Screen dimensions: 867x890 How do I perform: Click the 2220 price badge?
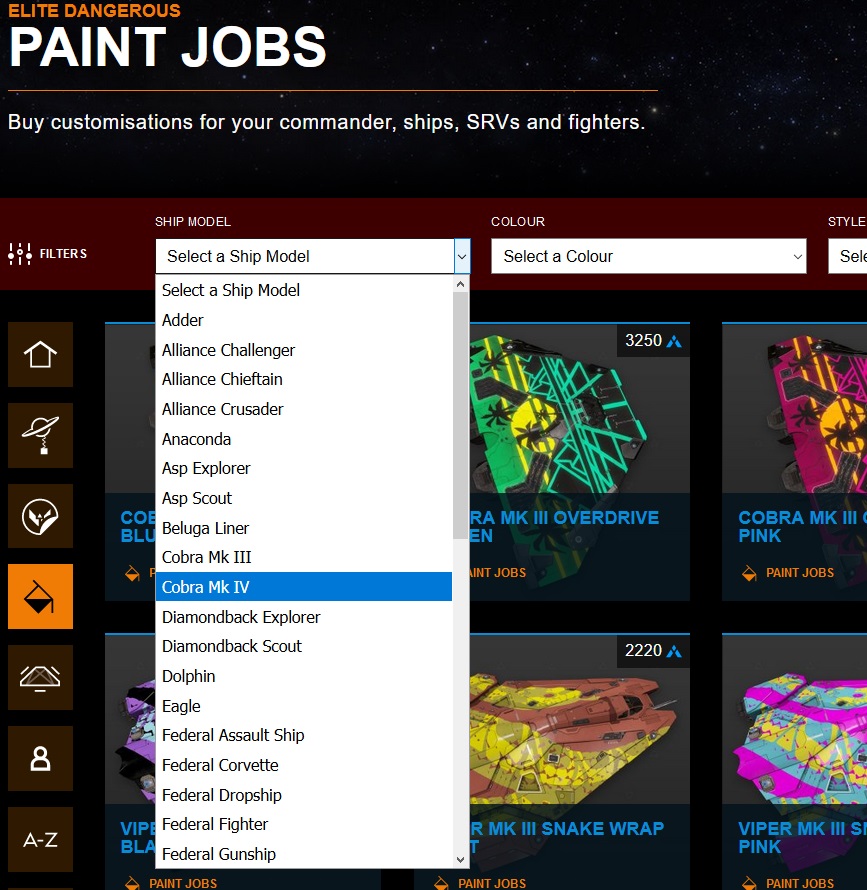653,651
